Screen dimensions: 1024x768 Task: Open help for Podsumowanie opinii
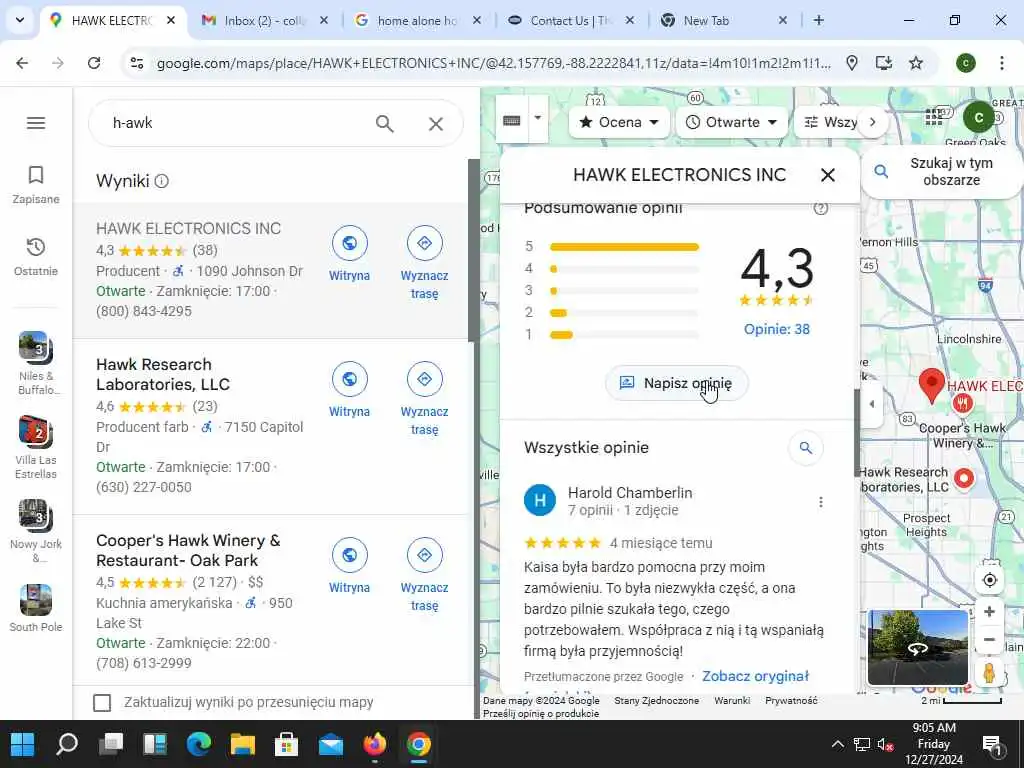click(x=821, y=209)
